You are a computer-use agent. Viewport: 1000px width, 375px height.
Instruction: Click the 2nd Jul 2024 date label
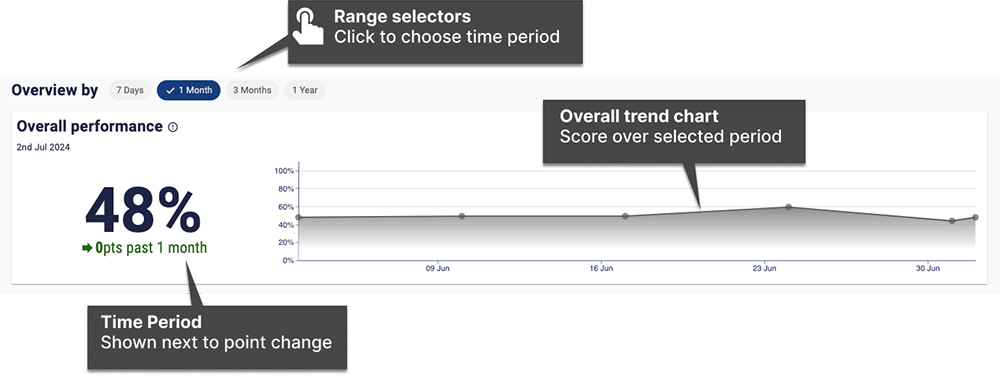pyautogui.click(x=43, y=147)
